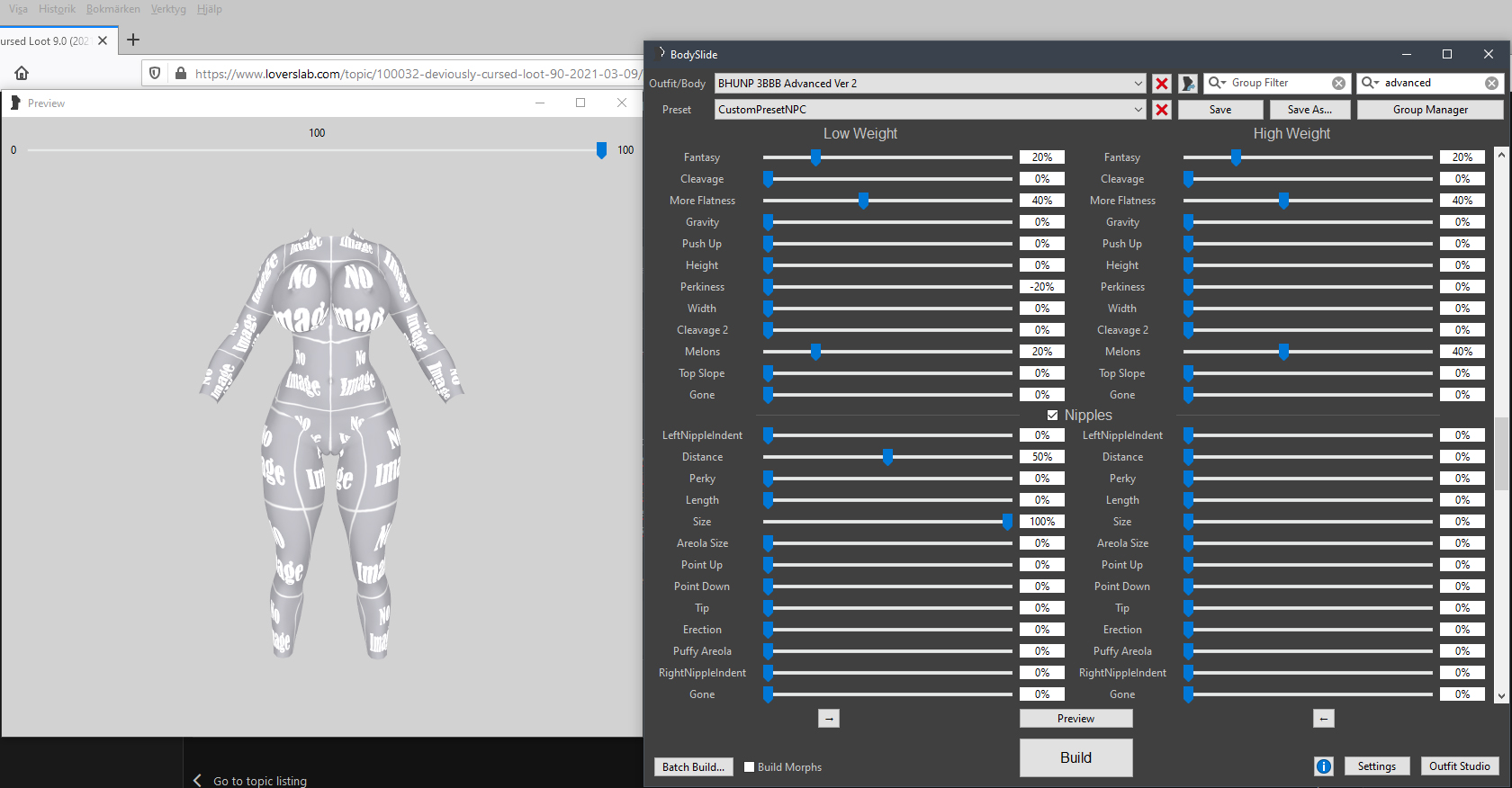Viewport: 1512px width, 788px height.
Task: Edit Low Weight Melons percentage field
Action: click(x=1042, y=352)
